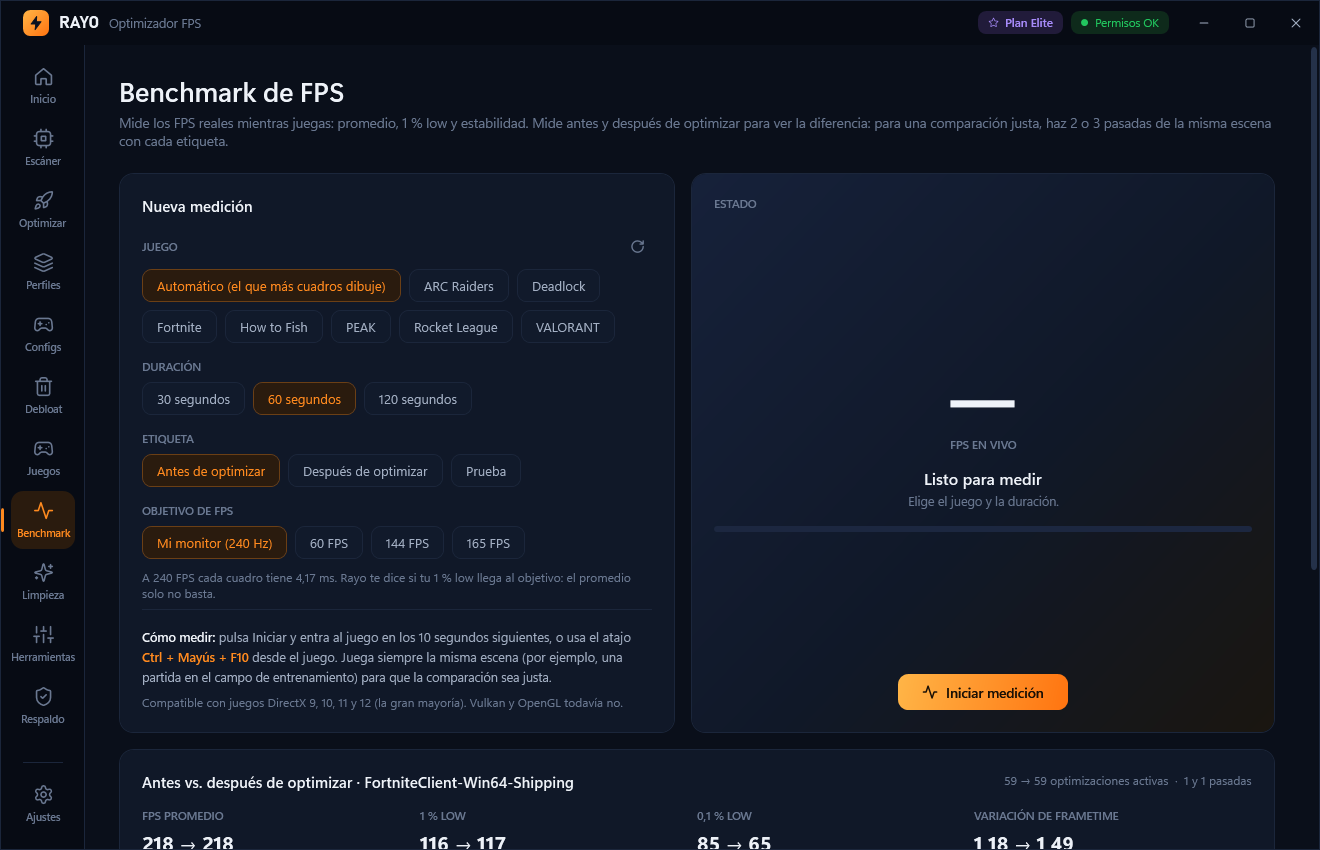The width and height of the screenshot is (1320, 850).
Task: Select Automático game detection option
Action: (x=271, y=286)
